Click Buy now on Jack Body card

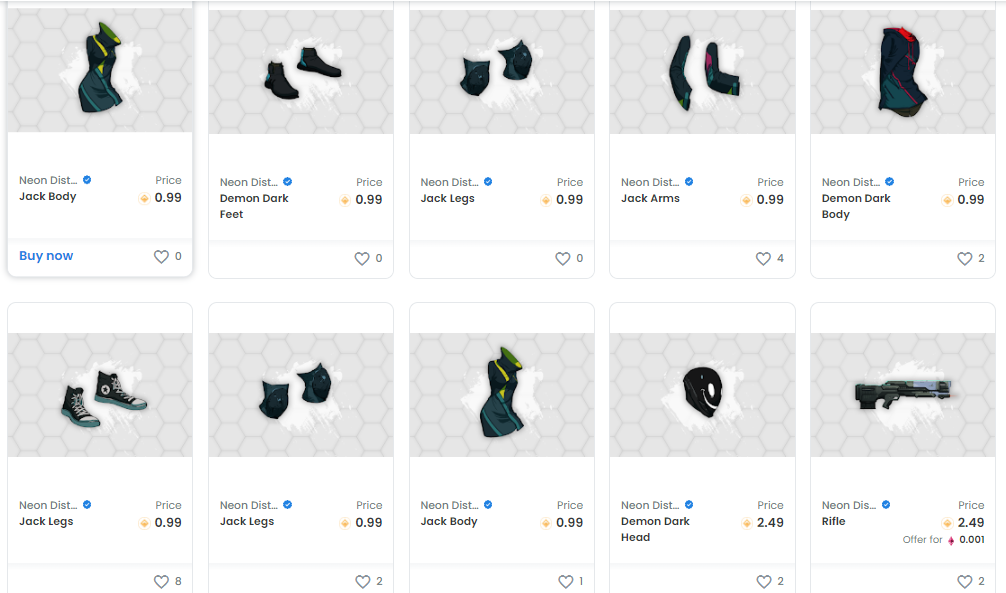[x=46, y=255]
